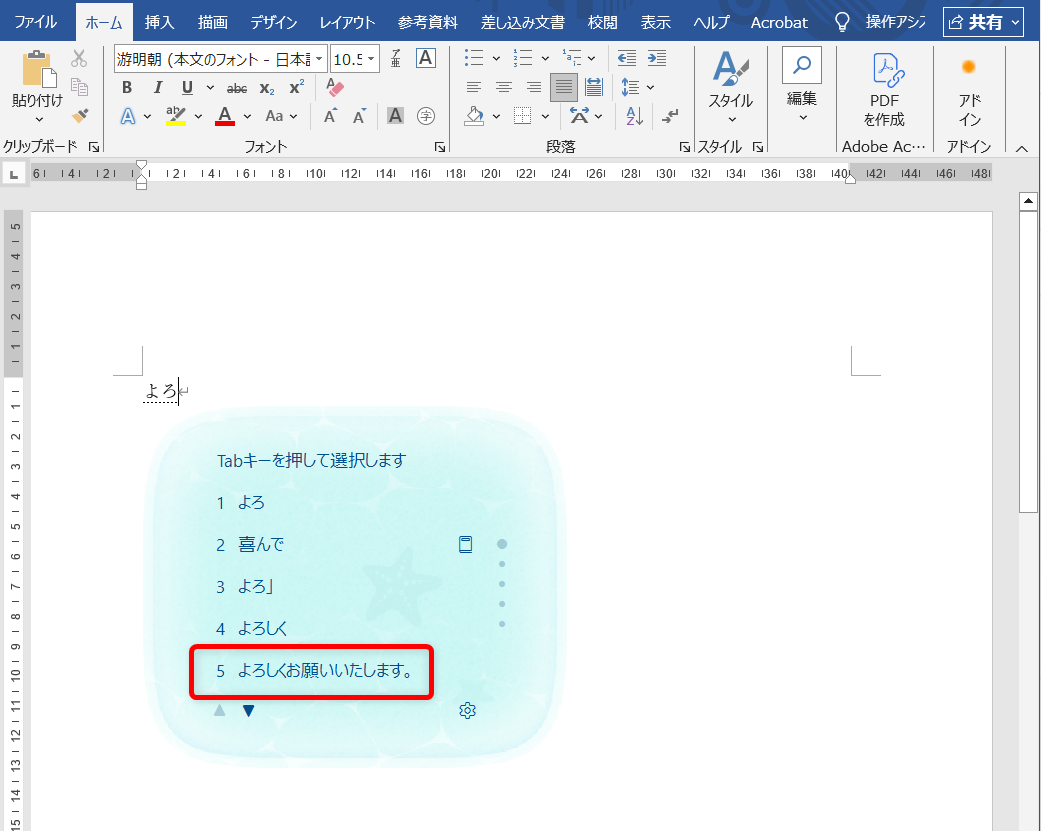Toggle Character Shading (gray A)
The image size is (1041, 831).
click(x=395, y=116)
